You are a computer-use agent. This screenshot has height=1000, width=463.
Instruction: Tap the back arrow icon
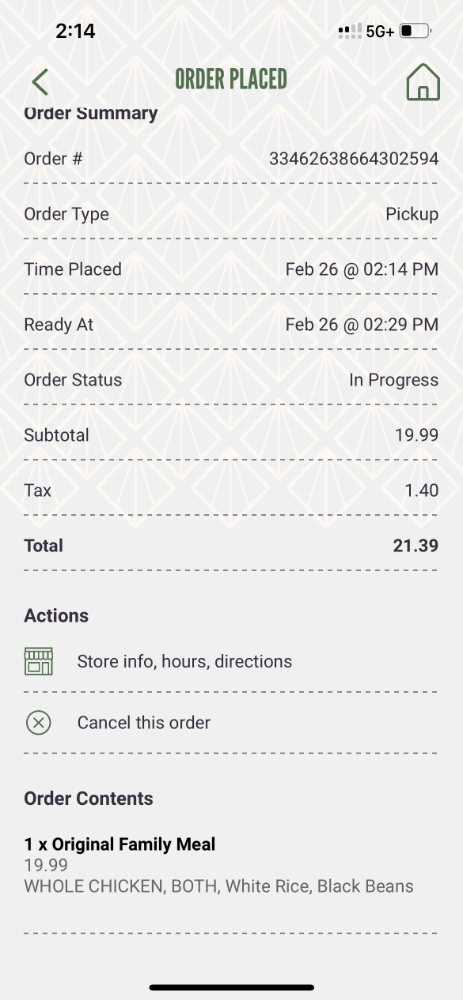coord(40,82)
